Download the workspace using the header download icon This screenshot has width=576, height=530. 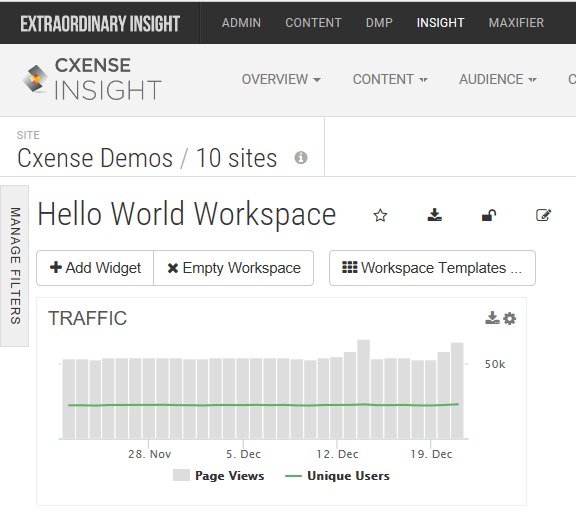click(x=435, y=215)
